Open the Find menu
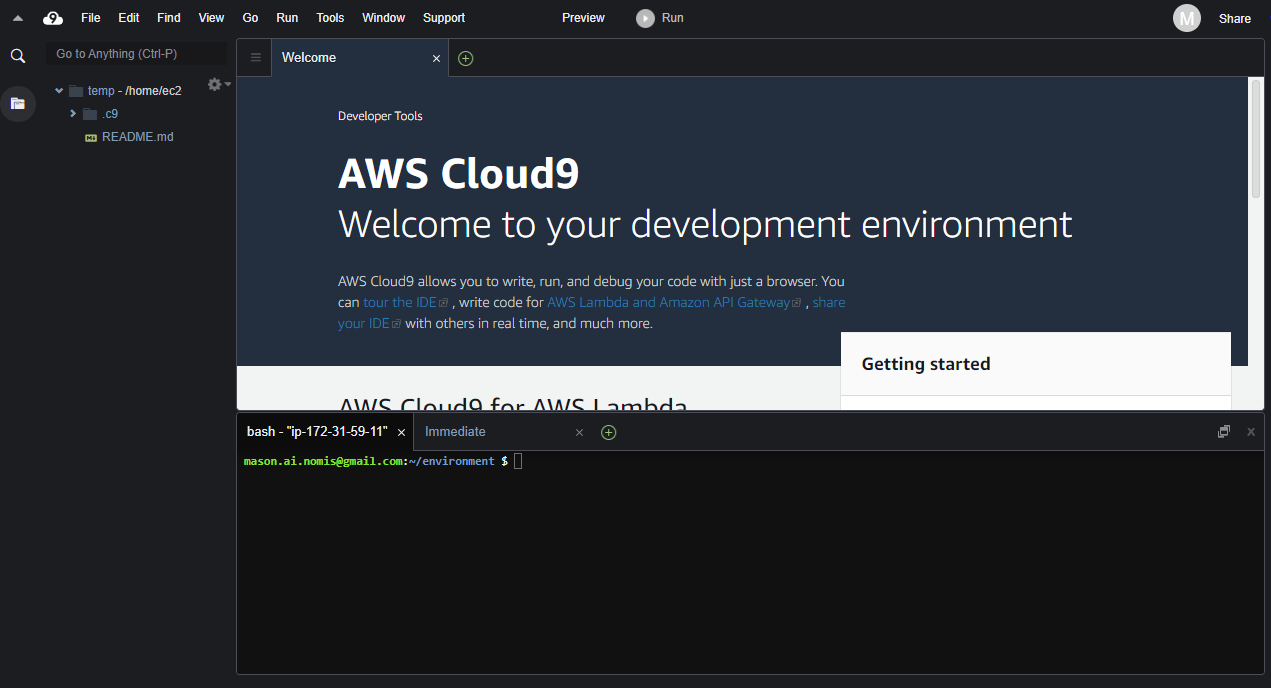Viewport: 1271px width, 688px height. [x=169, y=18]
